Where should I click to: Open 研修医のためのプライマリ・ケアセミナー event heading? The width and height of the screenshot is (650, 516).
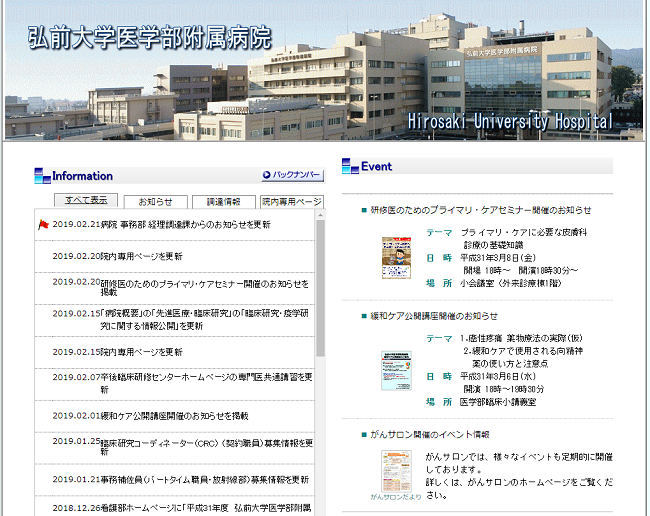tap(481, 210)
